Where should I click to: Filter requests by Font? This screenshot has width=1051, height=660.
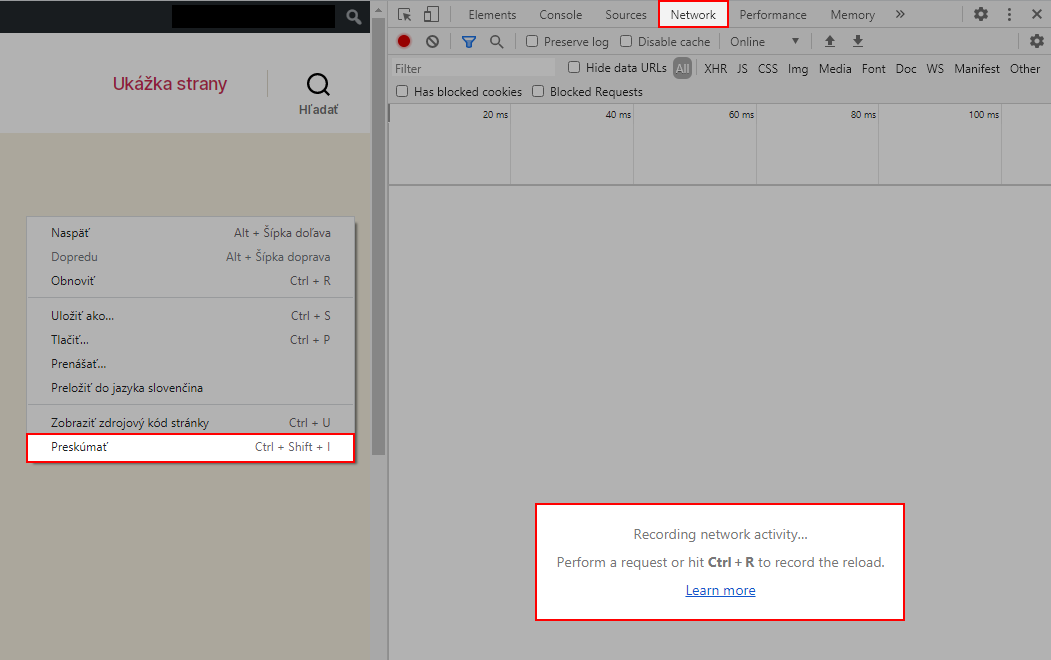873,68
